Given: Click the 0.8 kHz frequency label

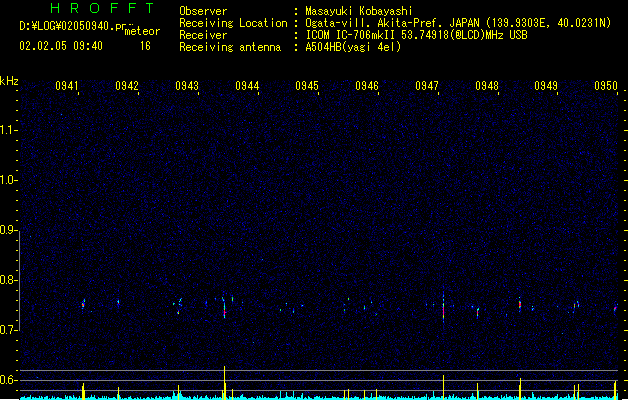Looking at the screenshot, I should point(7,280).
